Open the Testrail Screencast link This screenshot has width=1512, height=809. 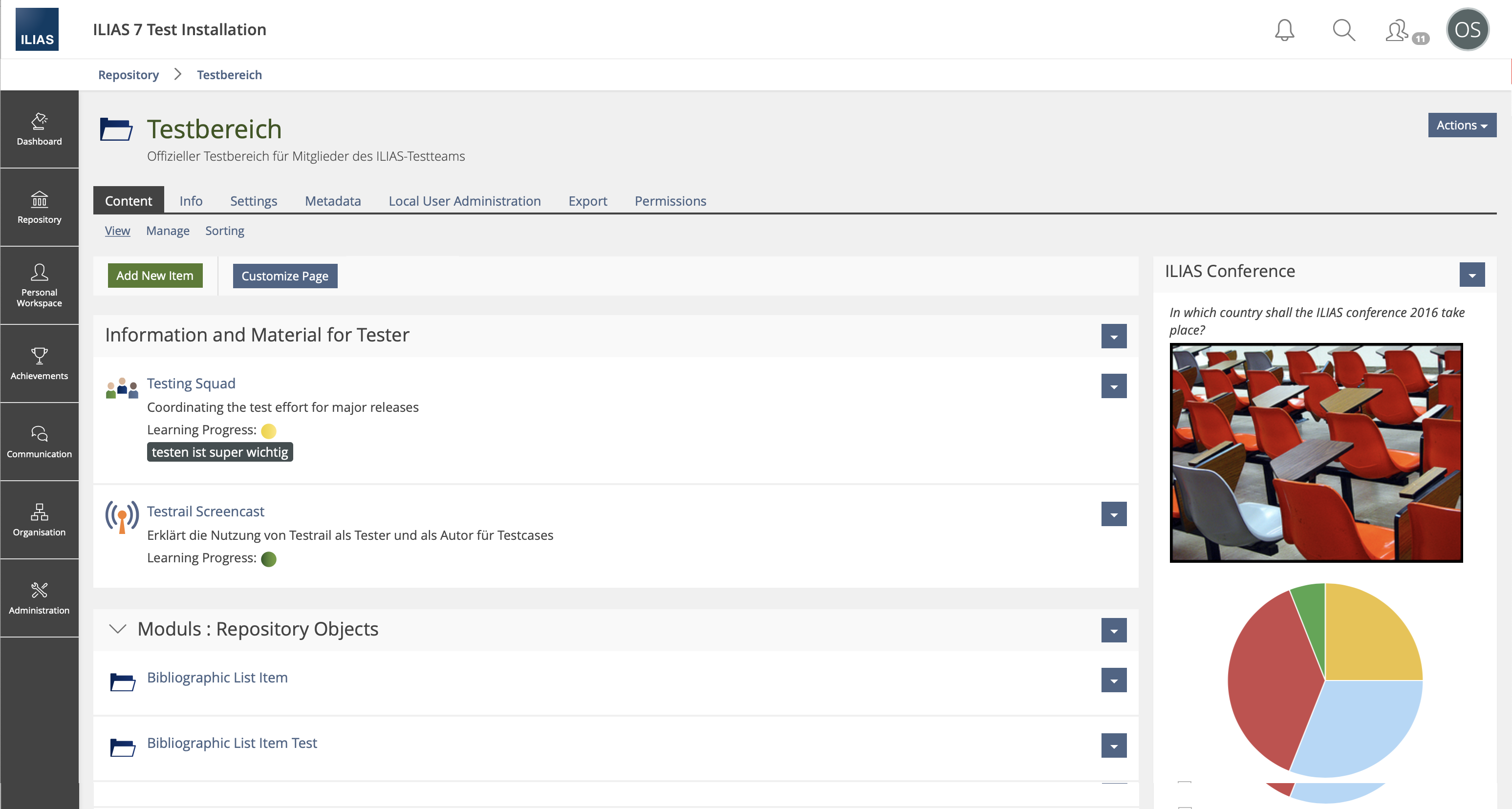[x=204, y=511]
